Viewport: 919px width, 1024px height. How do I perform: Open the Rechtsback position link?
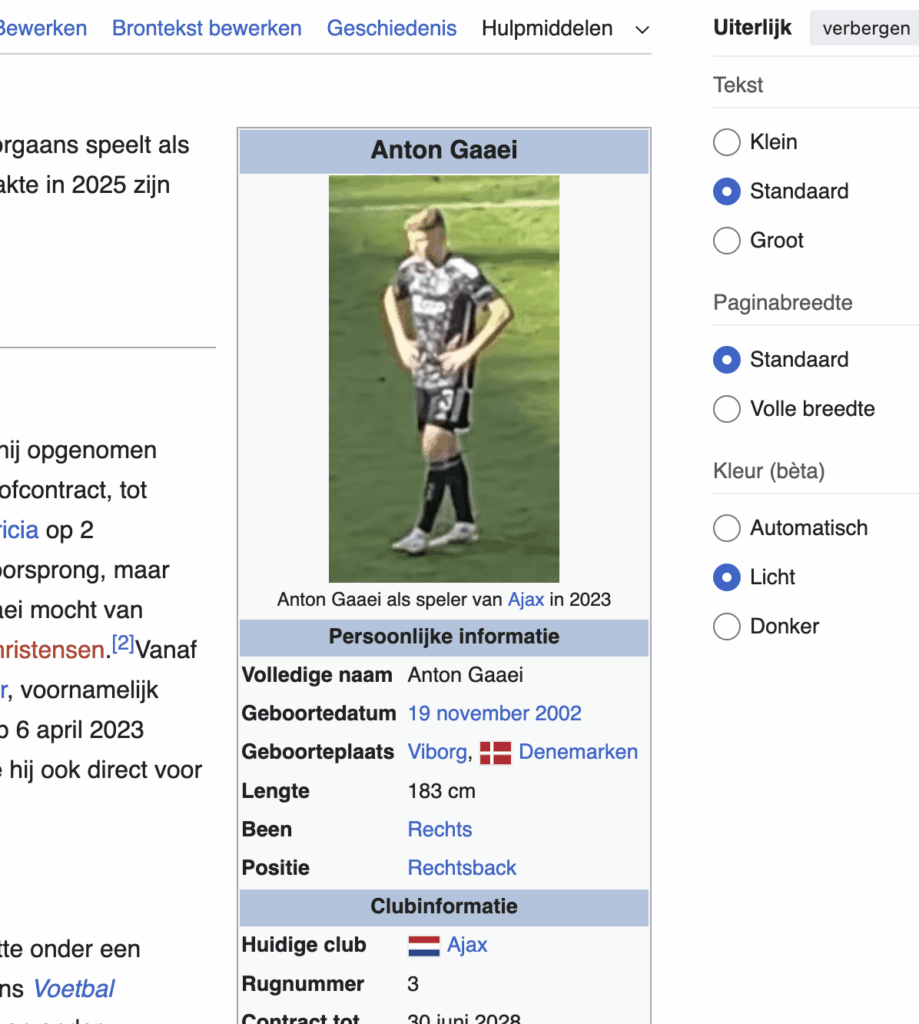click(x=462, y=867)
